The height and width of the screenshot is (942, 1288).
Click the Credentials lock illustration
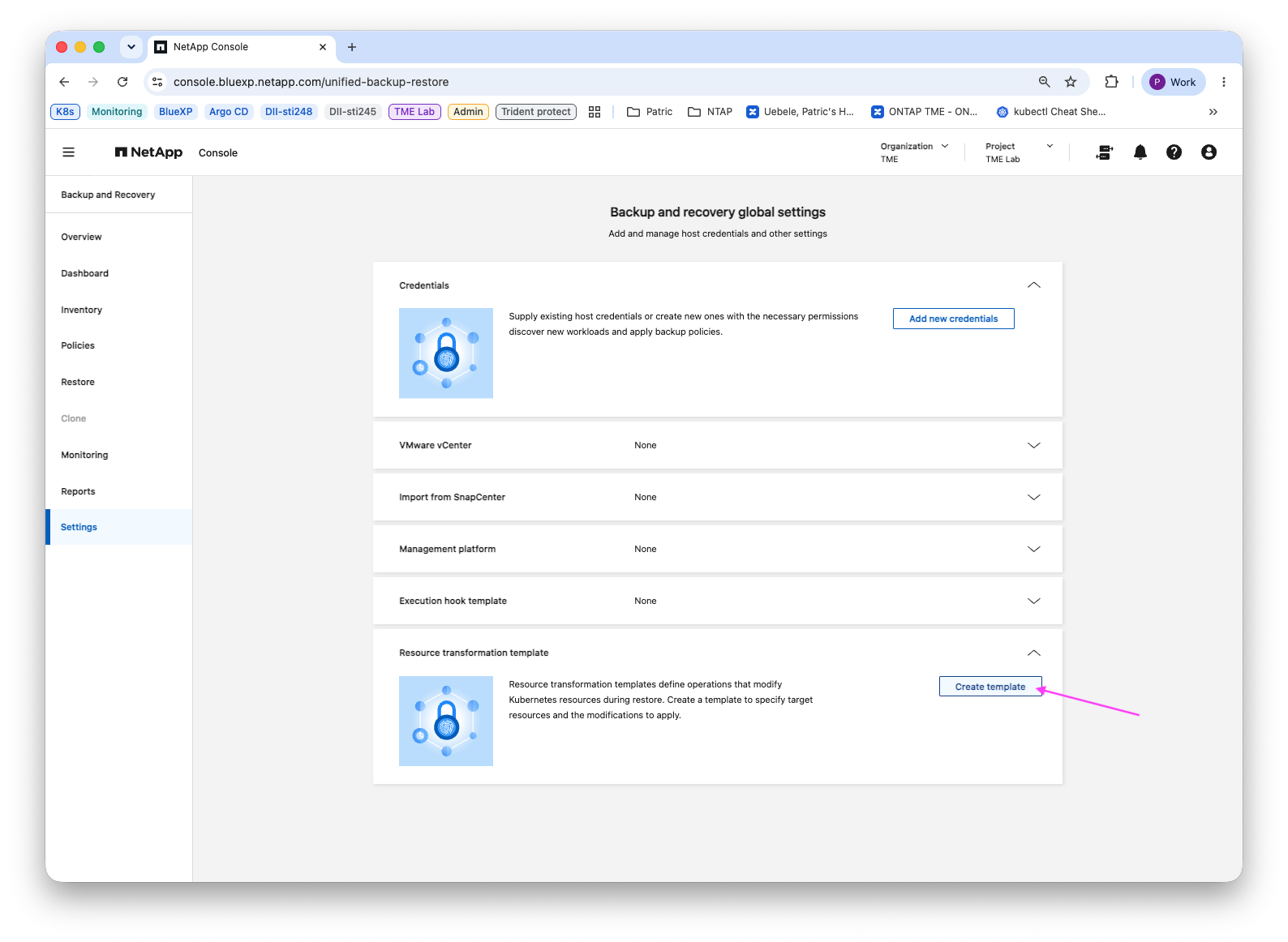pyautogui.click(x=446, y=353)
